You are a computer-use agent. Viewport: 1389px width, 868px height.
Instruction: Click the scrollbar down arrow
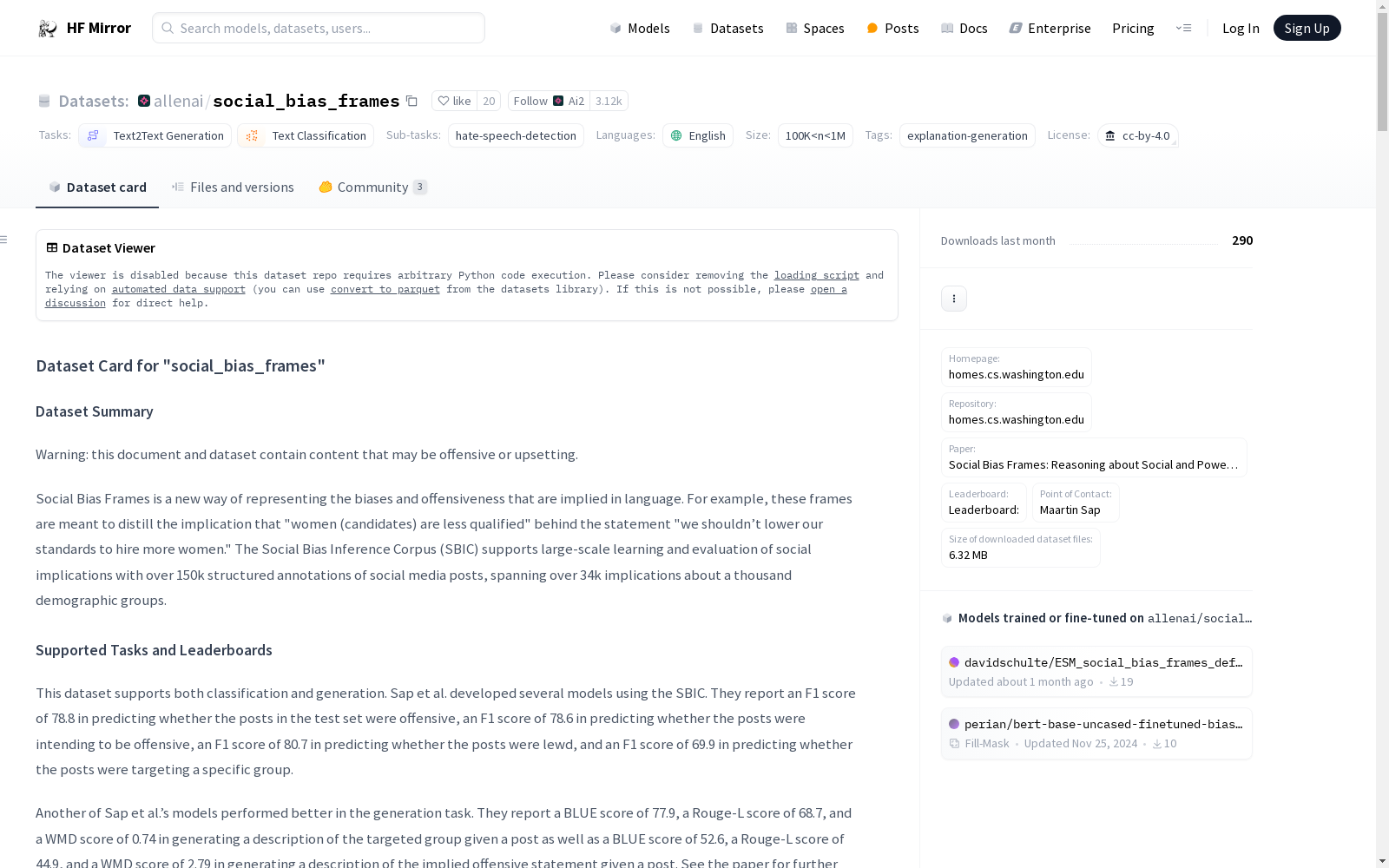coord(1383,861)
